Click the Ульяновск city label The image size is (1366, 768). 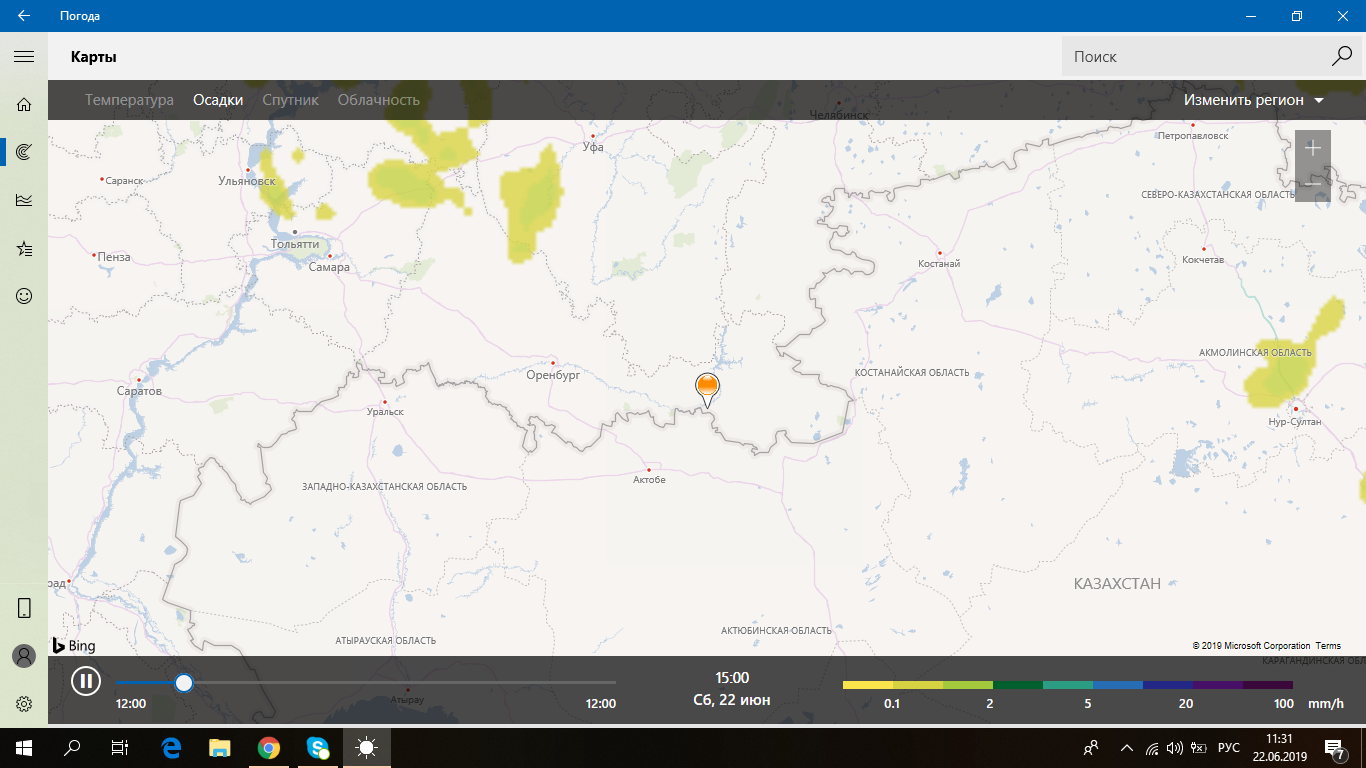[x=247, y=181]
